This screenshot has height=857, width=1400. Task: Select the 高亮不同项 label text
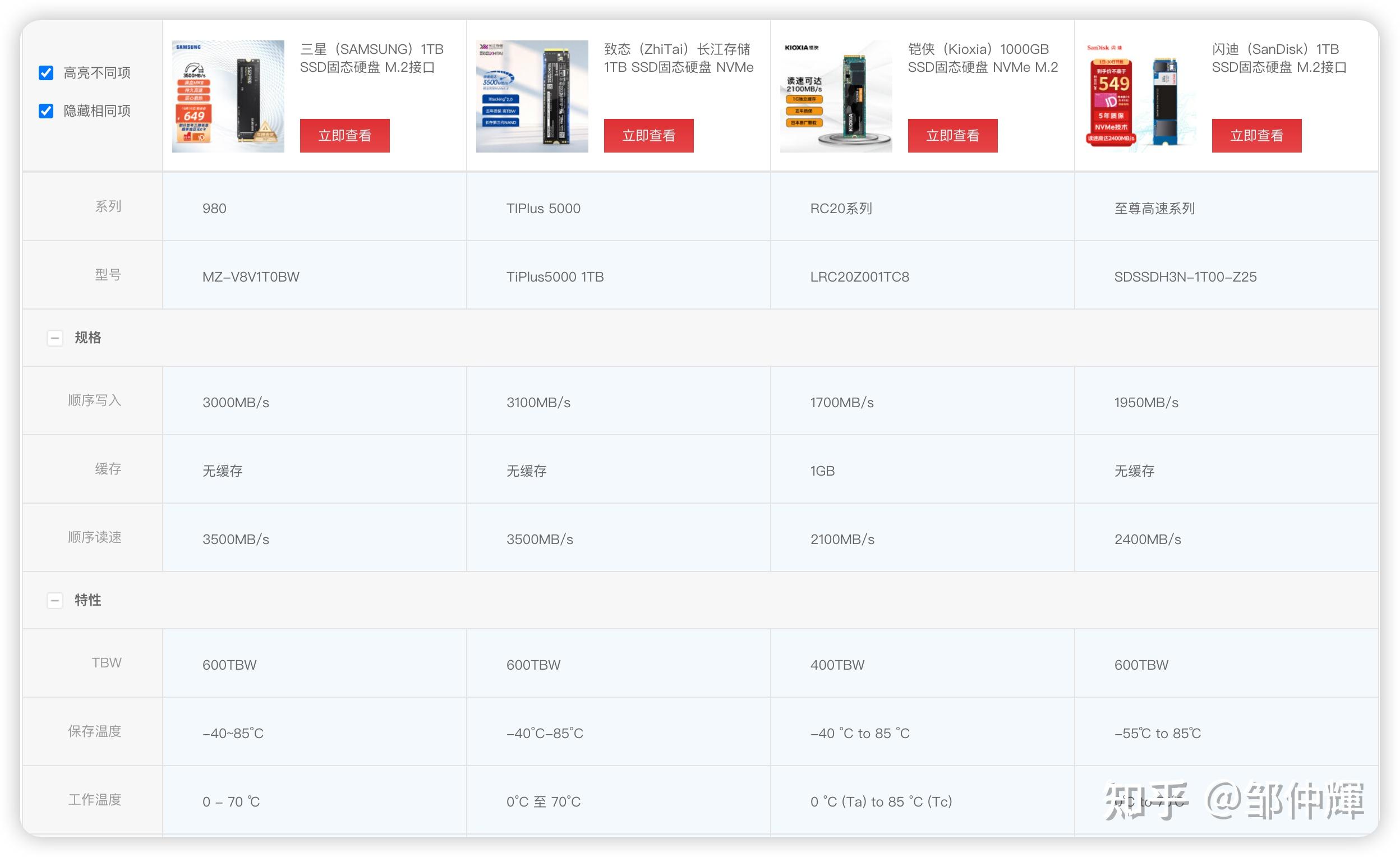[x=97, y=73]
